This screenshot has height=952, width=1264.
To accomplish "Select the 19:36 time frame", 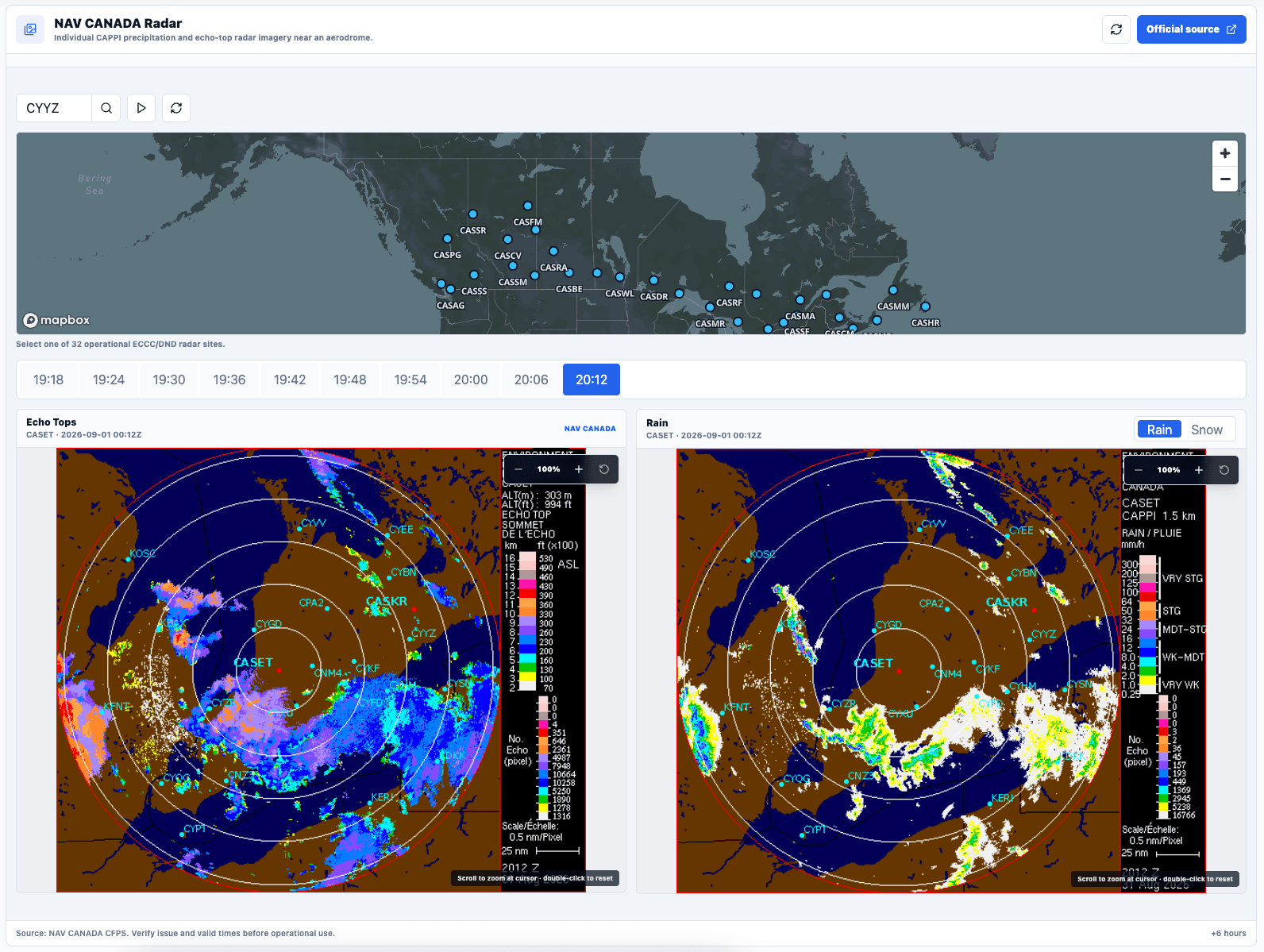I will (x=229, y=380).
